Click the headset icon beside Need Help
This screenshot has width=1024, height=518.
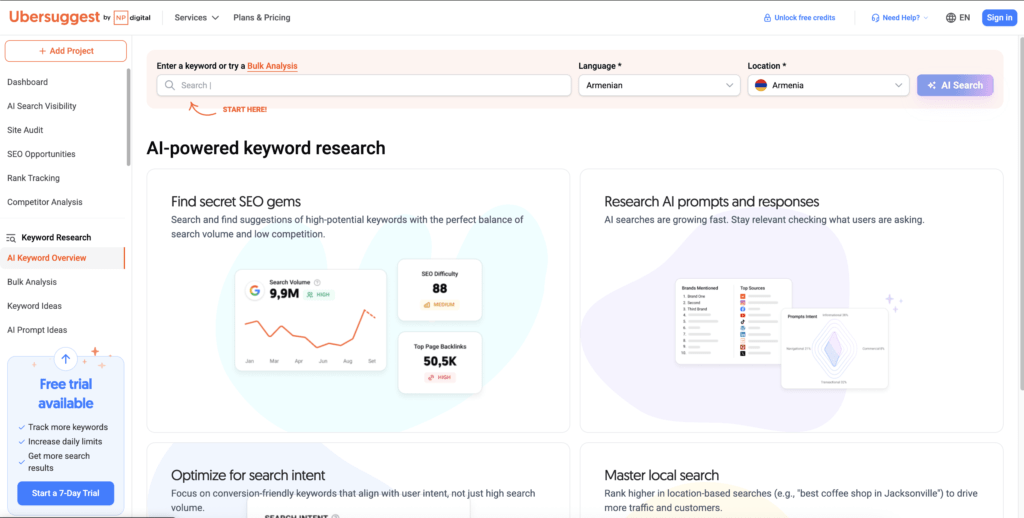point(875,18)
